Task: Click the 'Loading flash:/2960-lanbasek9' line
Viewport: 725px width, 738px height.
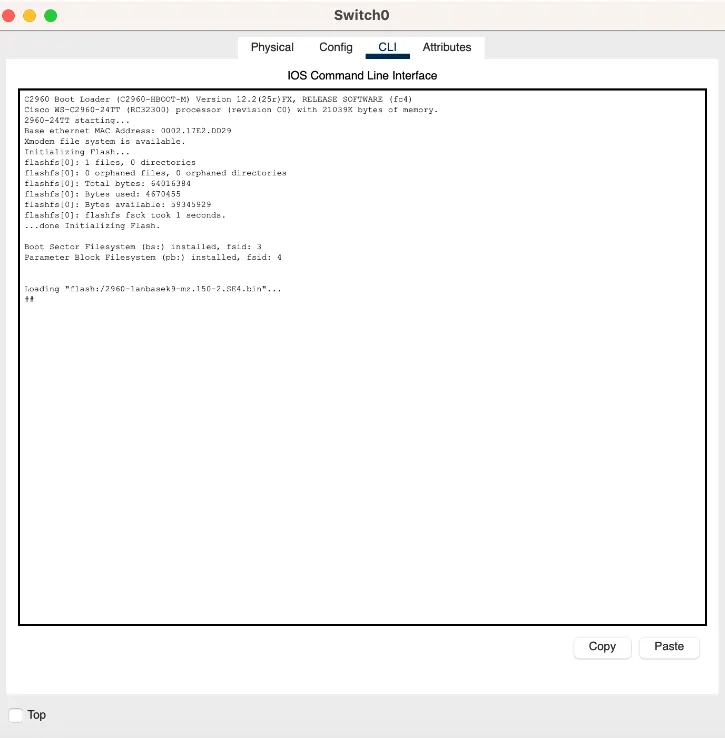Action: [x=153, y=289]
